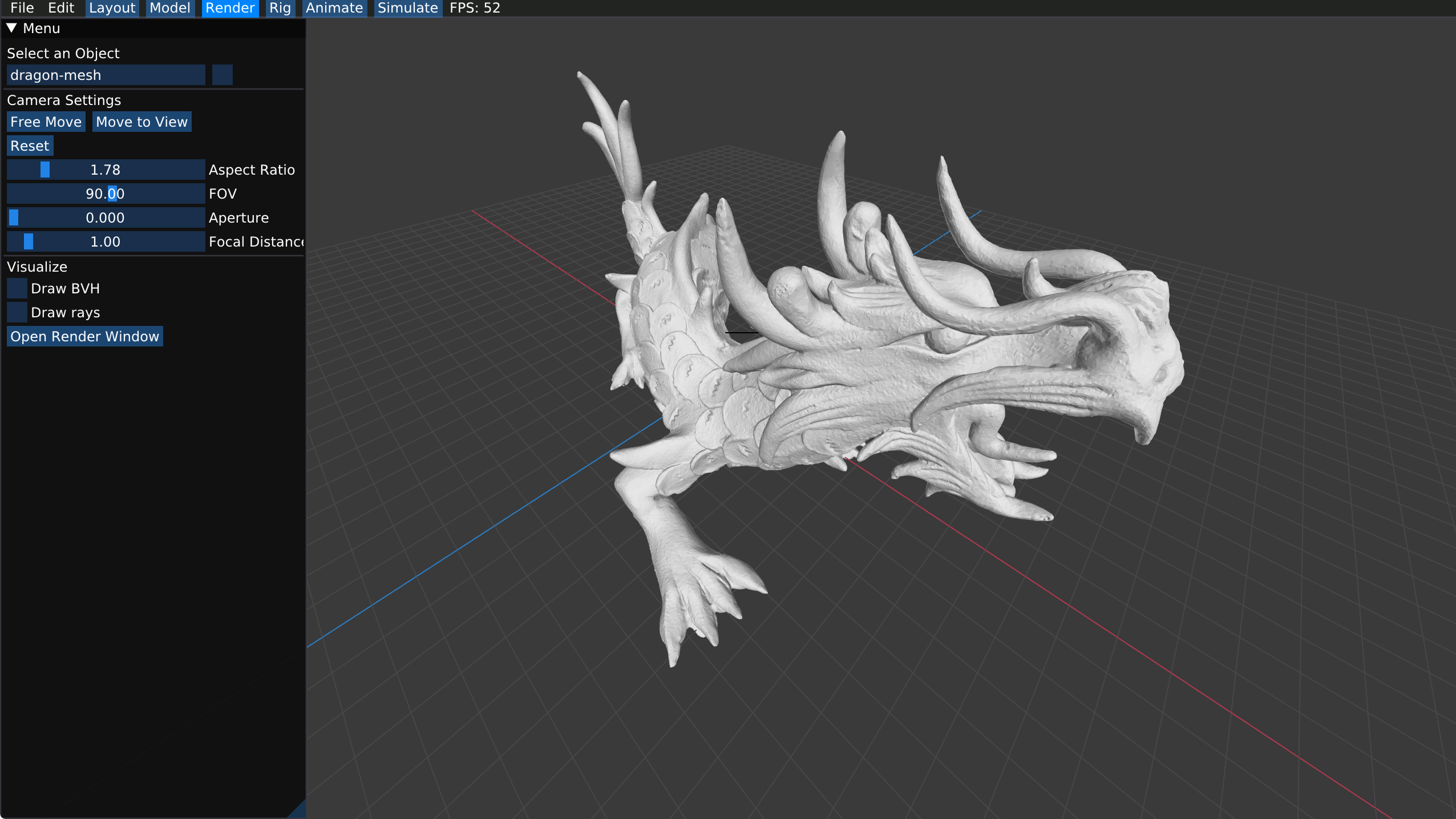This screenshot has height=819, width=1456.
Task: Adjust the Focal Distance slider
Action: [106, 241]
